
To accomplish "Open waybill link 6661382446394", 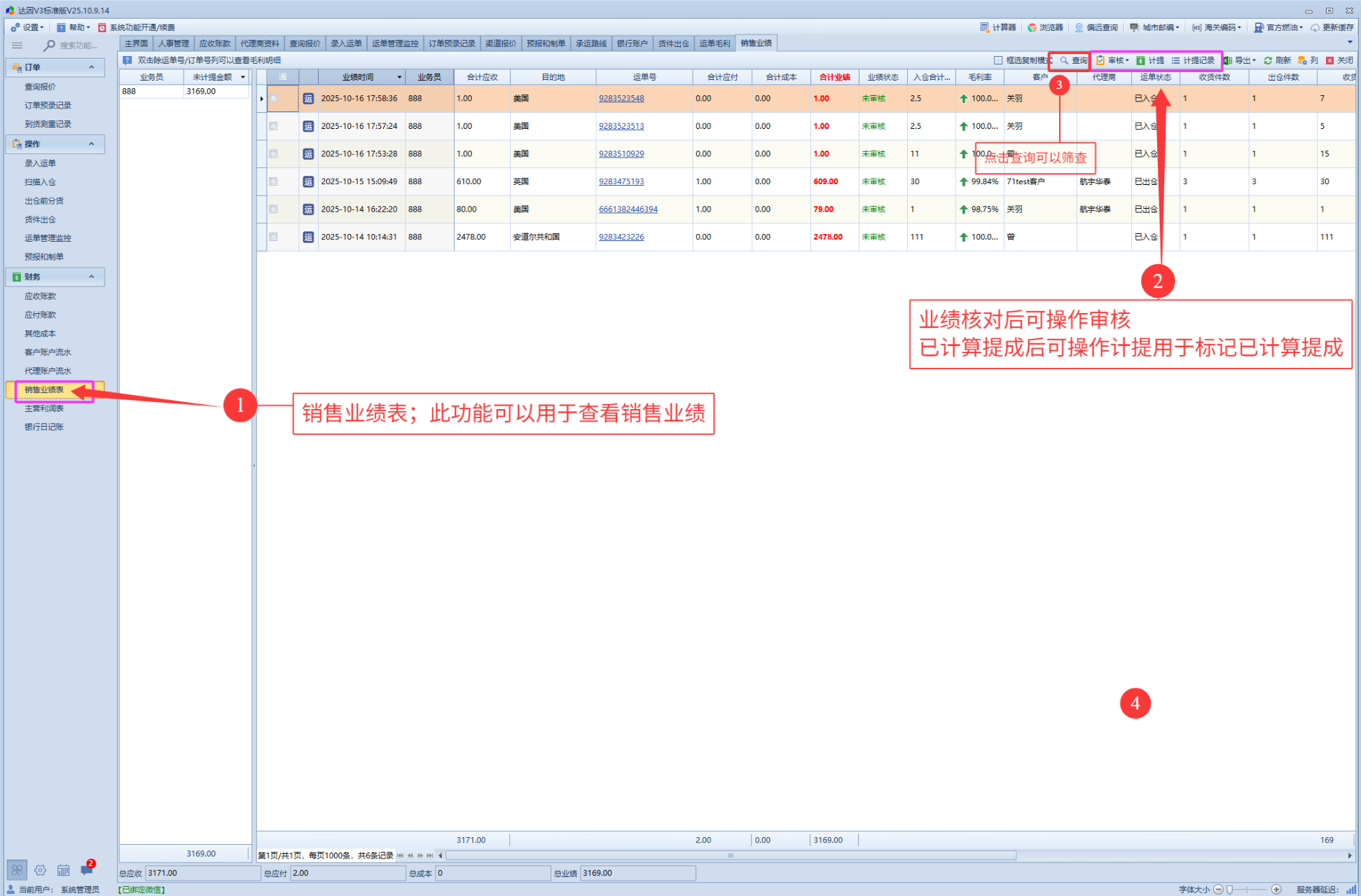I will click(628, 209).
